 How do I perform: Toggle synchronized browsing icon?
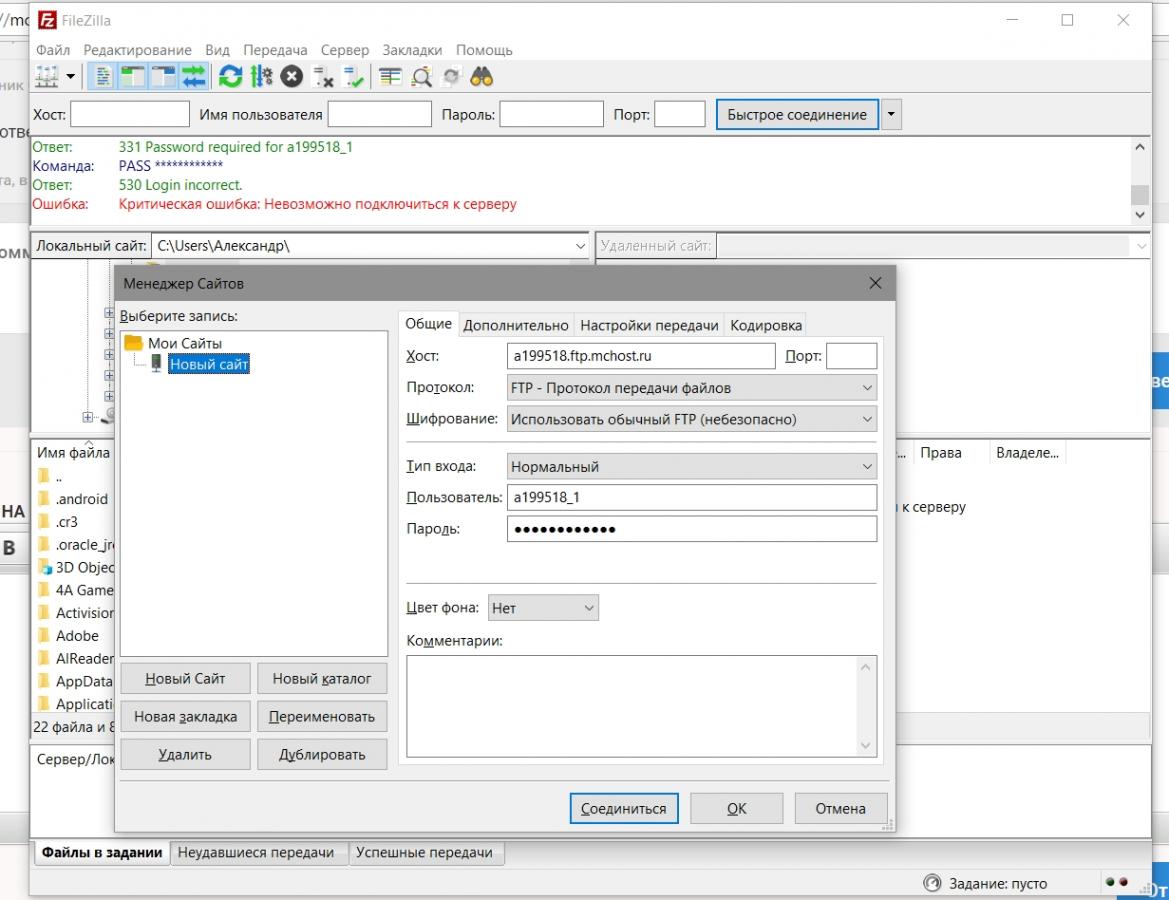(x=451, y=76)
